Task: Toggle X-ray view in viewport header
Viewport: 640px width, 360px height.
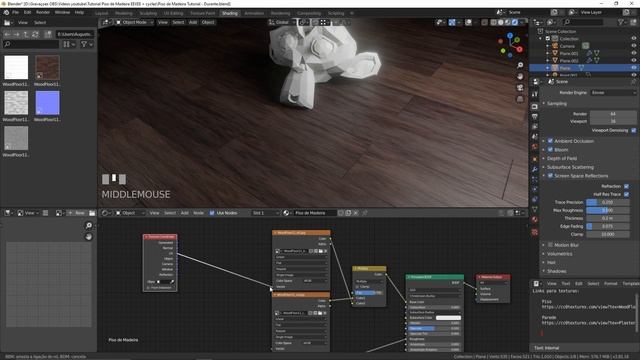Action: click(484, 22)
